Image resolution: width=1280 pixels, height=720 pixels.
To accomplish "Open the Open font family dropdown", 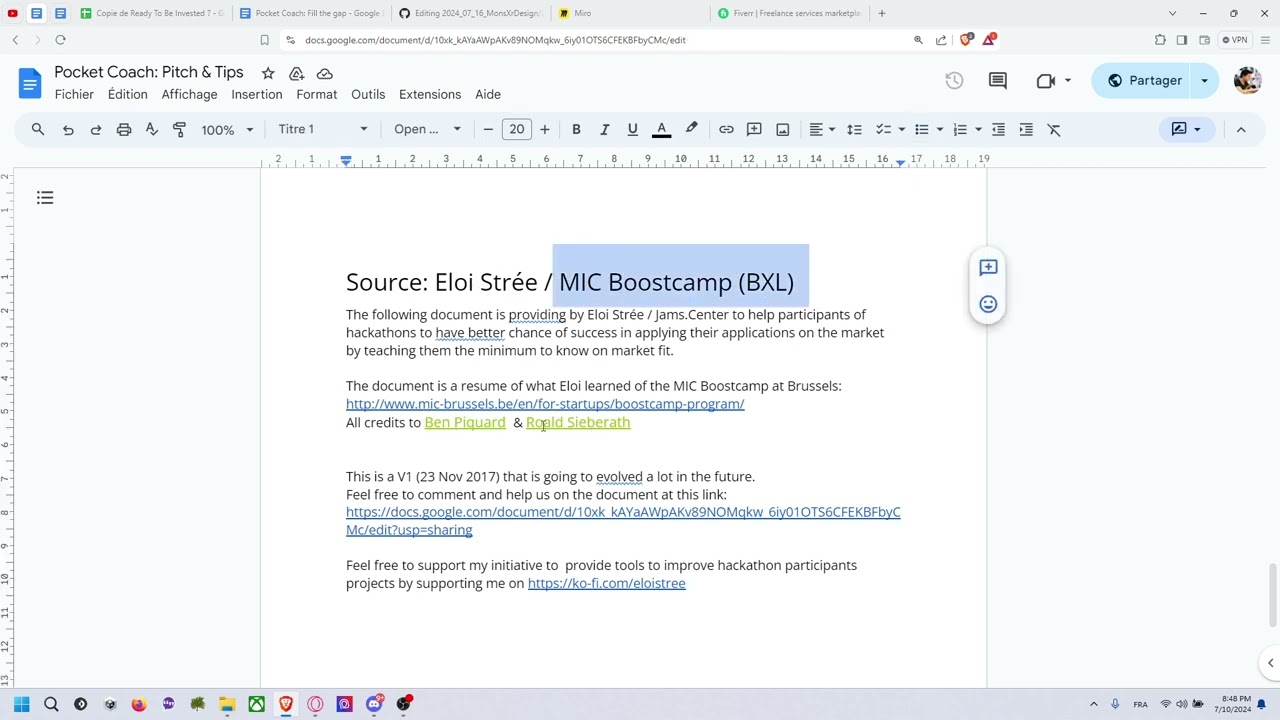I will (427, 129).
